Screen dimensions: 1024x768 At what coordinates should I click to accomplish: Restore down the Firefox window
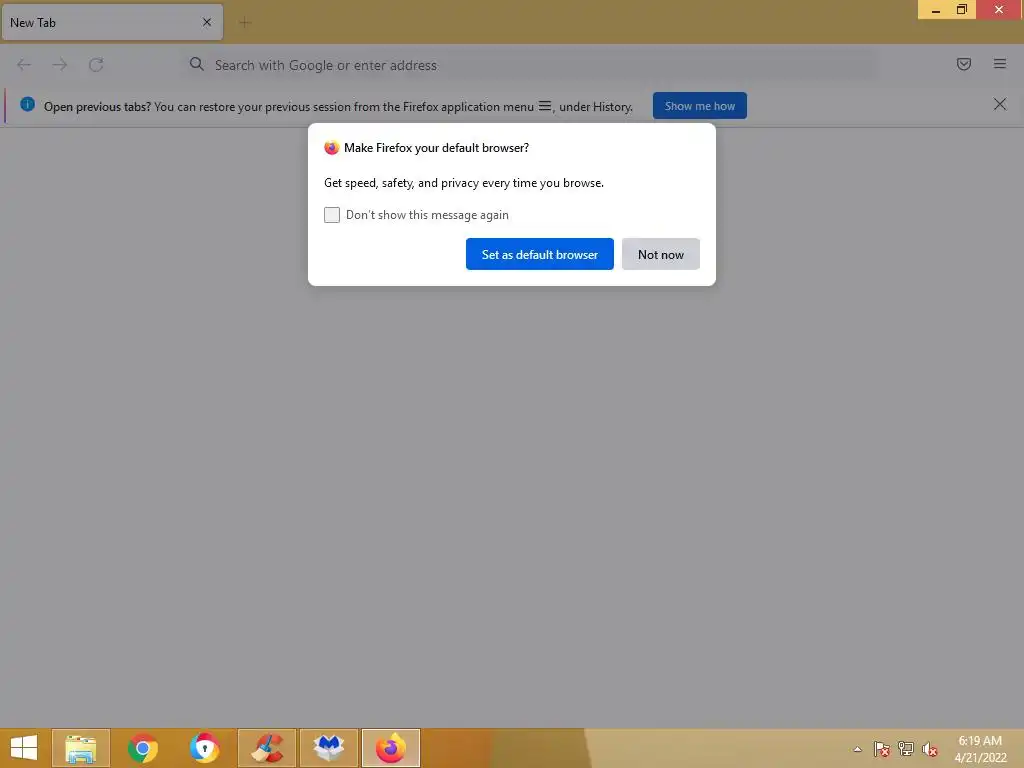click(x=962, y=10)
